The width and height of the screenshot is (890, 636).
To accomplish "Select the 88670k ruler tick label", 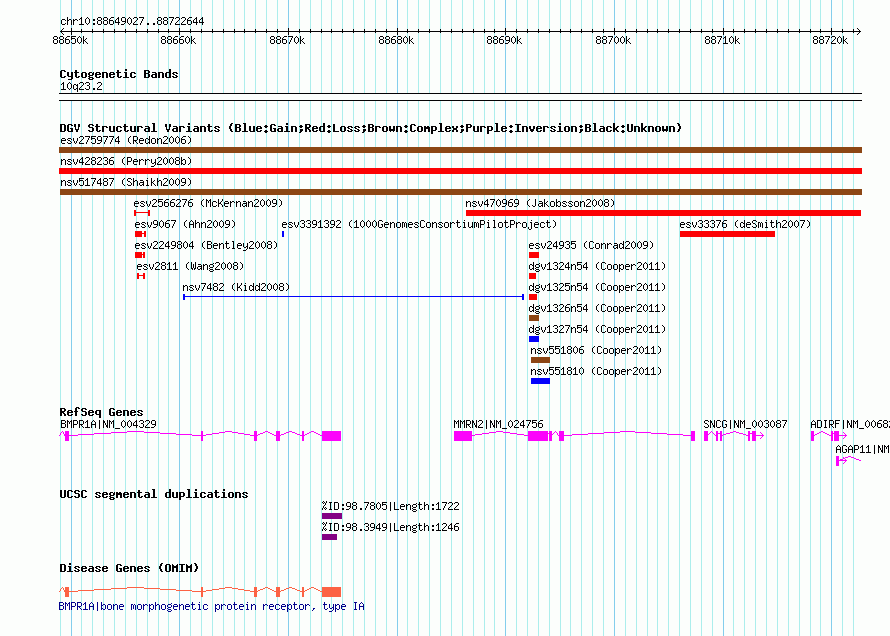I will 287,40.
